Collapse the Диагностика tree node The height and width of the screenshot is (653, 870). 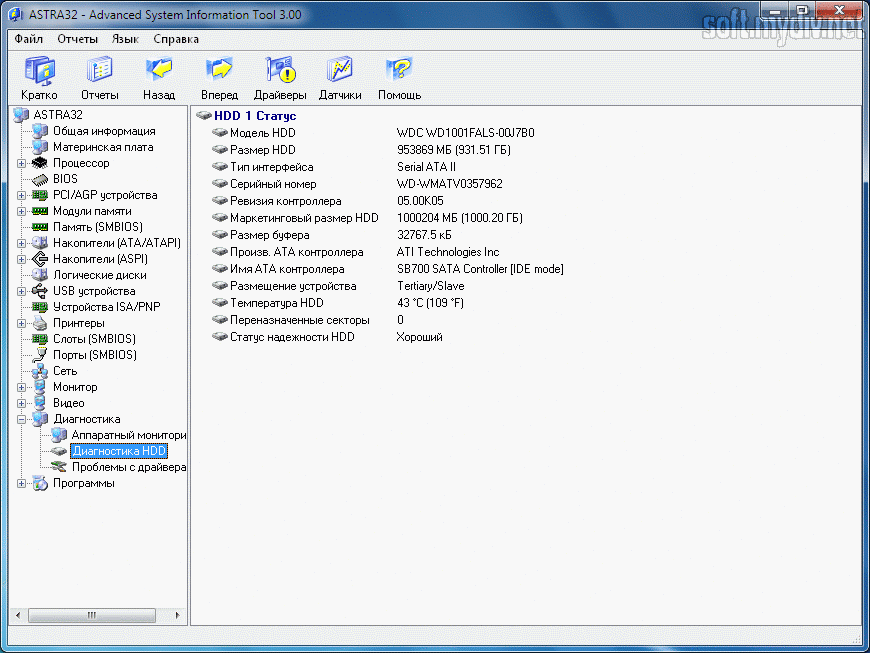tap(21, 419)
